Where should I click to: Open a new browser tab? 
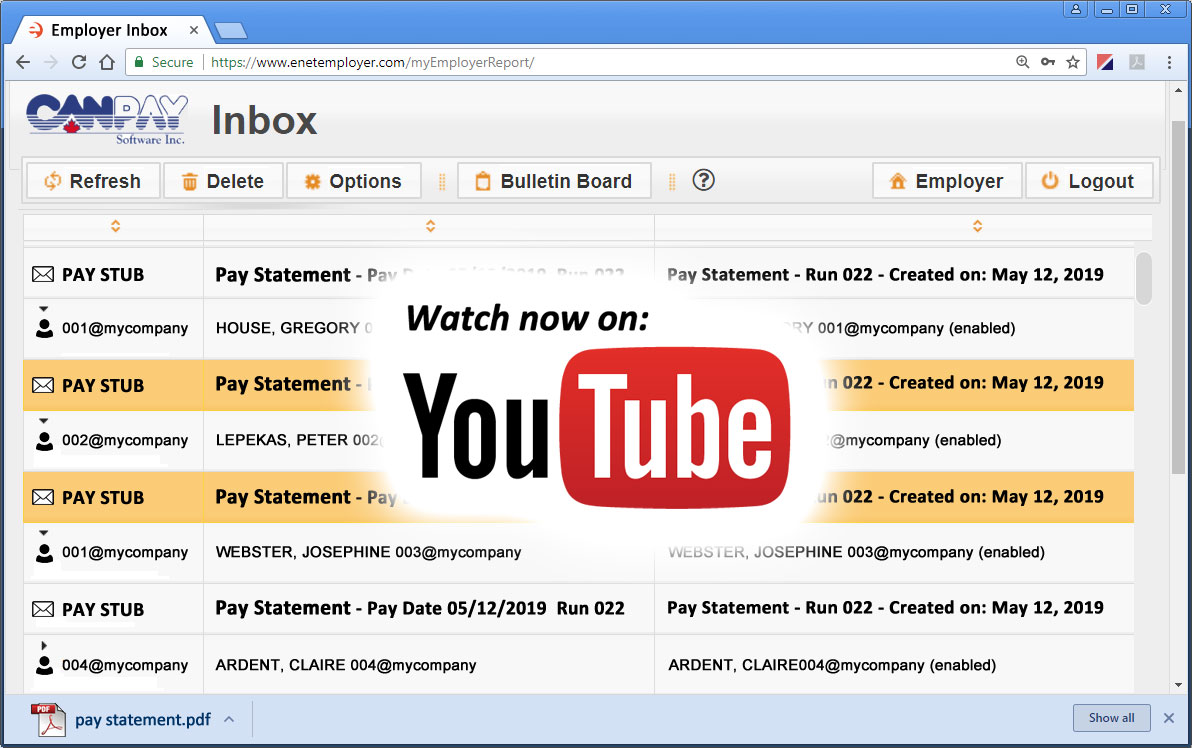pos(230,30)
